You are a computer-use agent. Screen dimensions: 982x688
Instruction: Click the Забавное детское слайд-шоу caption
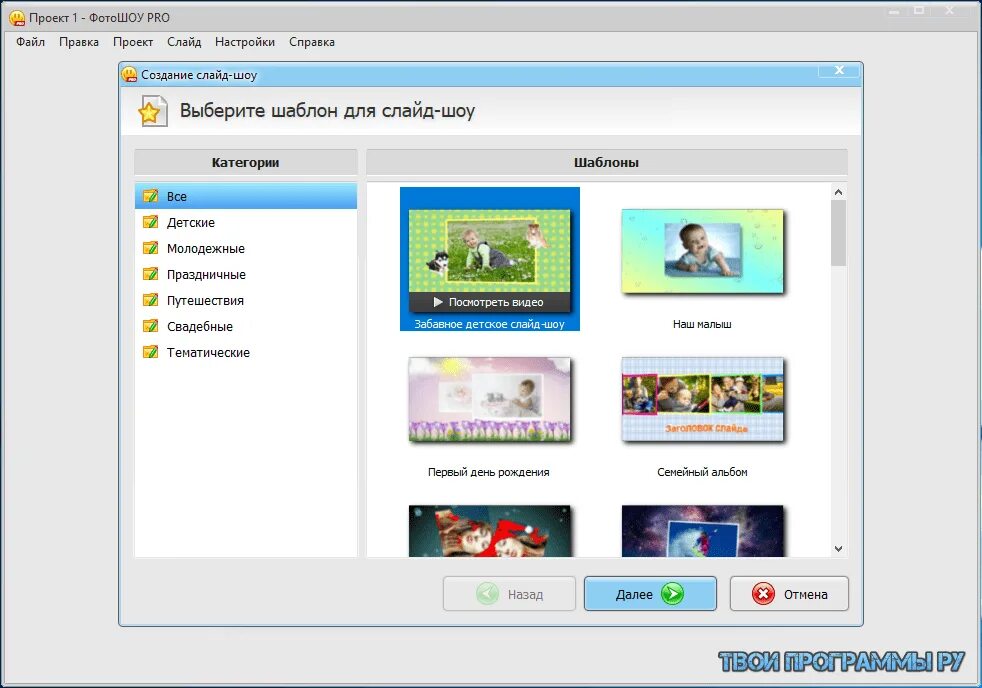pyautogui.click(x=489, y=324)
